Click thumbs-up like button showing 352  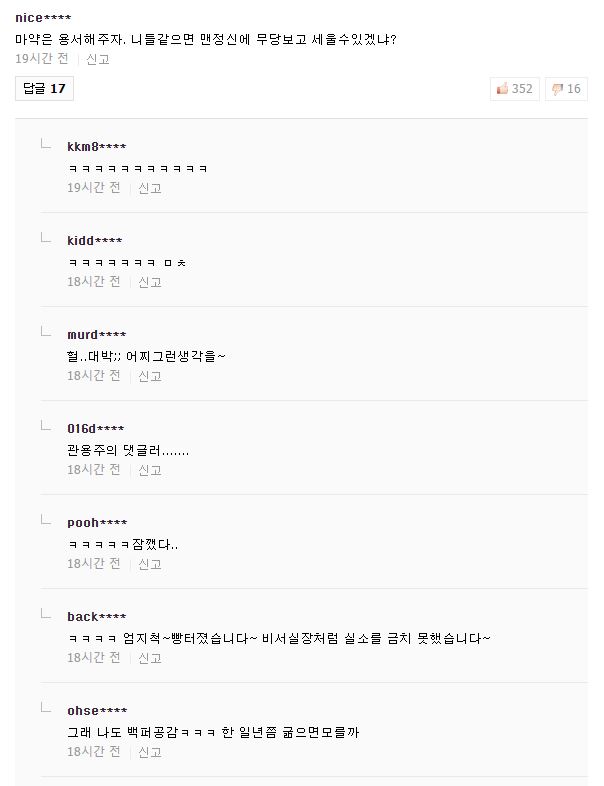click(x=515, y=89)
